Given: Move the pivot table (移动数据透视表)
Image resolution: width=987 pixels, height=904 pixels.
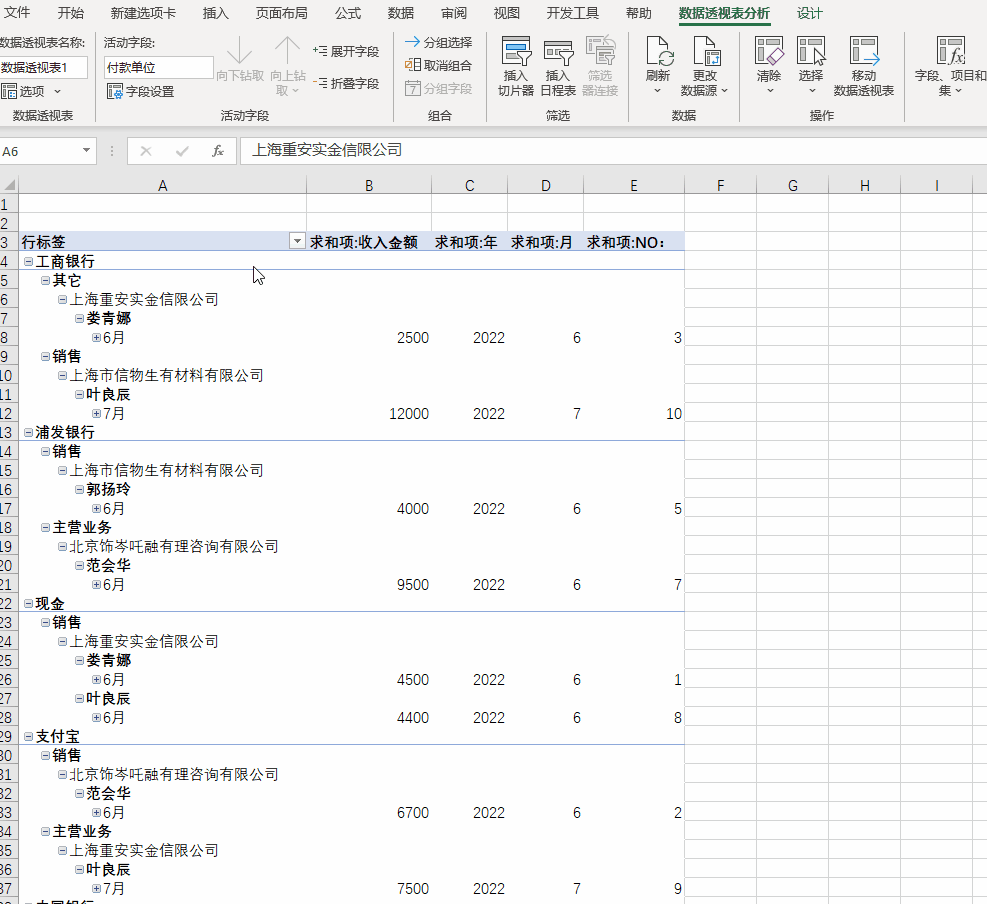Looking at the screenshot, I should (864, 66).
